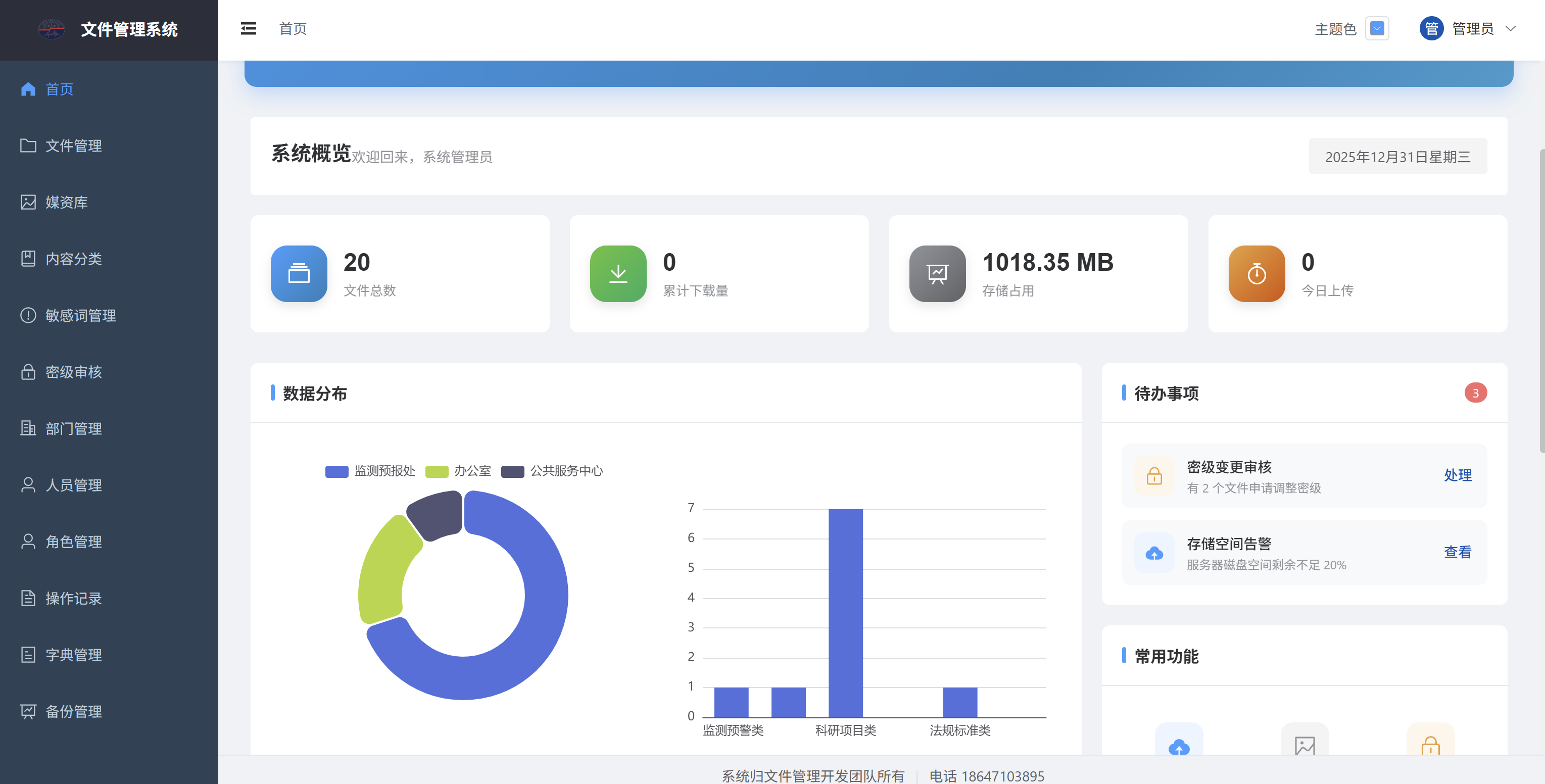Open 备份管理 in the sidebar

(x=73, y=711)
